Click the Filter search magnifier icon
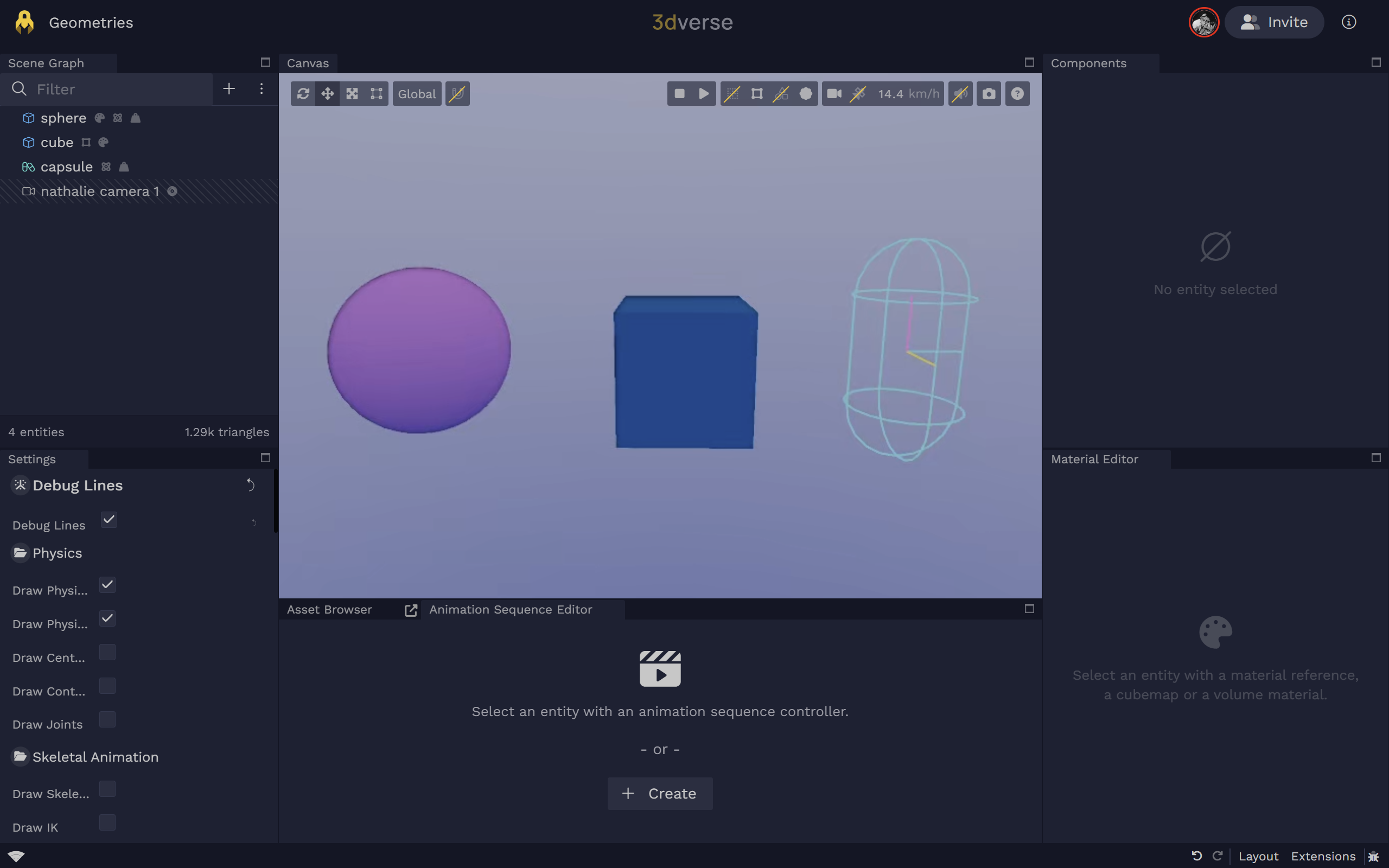 [x=19, y=89]
